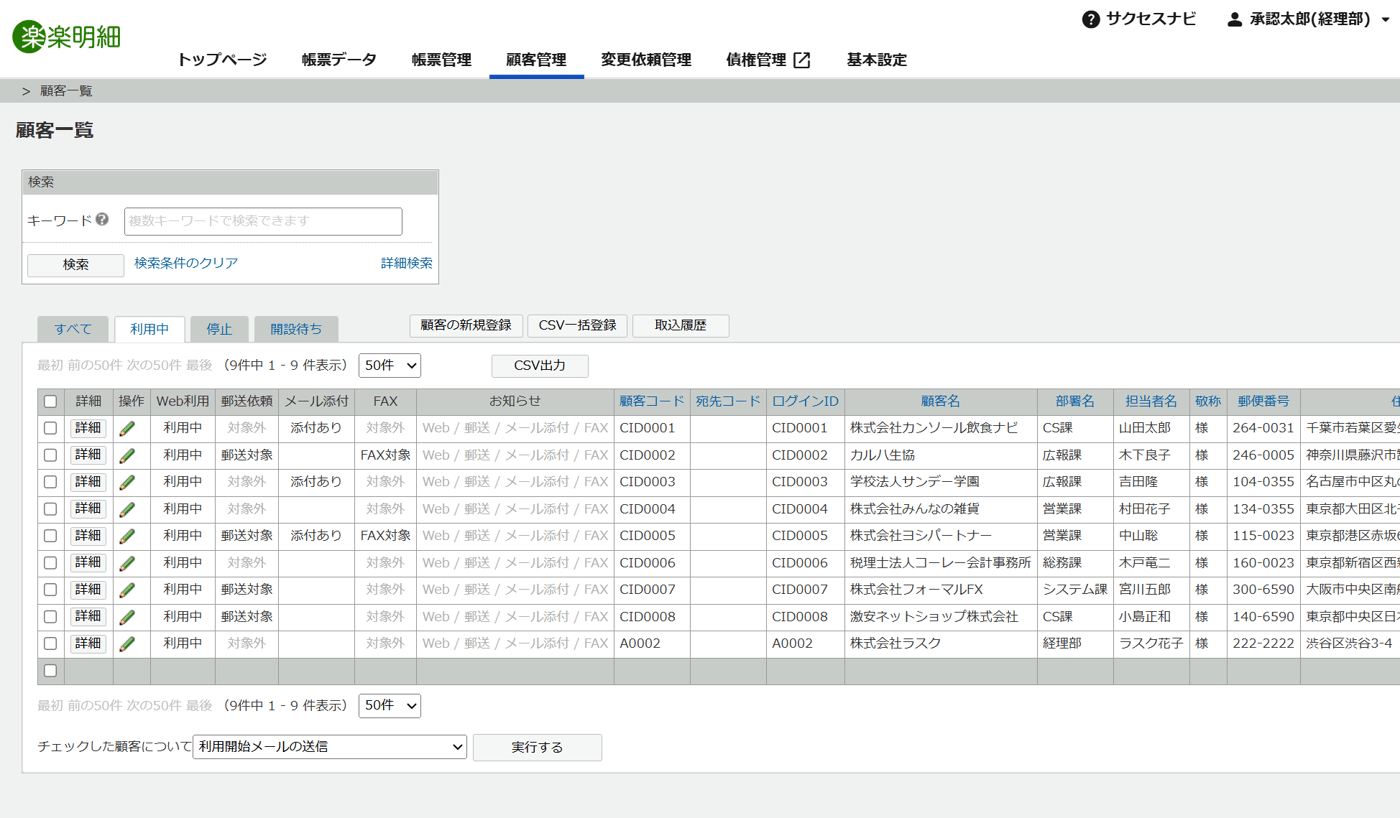Open the サクセスナビ help icon
Image resolution: width=1400 pixels, height=818 pixels.
pos(1091,19)
